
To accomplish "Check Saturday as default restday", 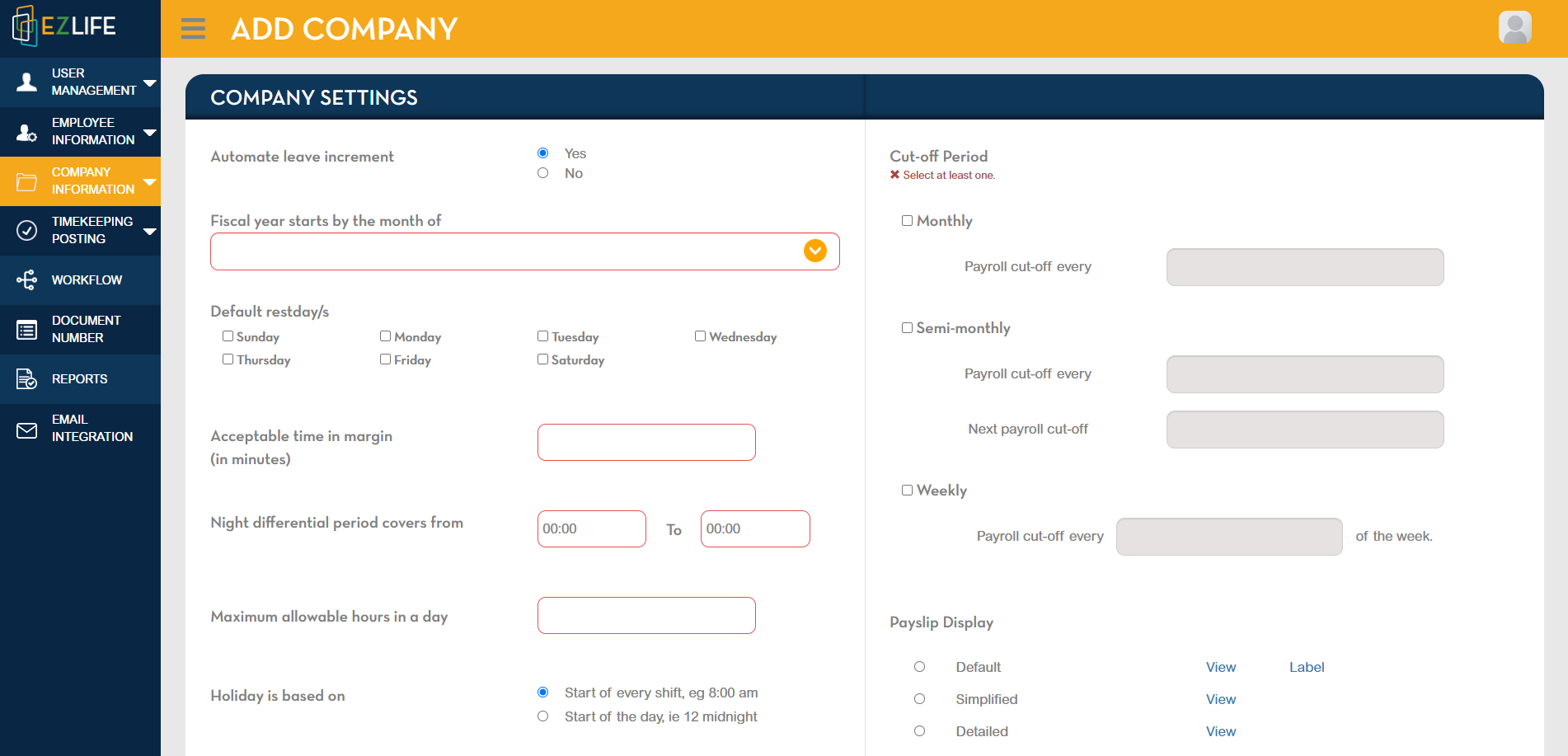I will [x=542, y=359].
